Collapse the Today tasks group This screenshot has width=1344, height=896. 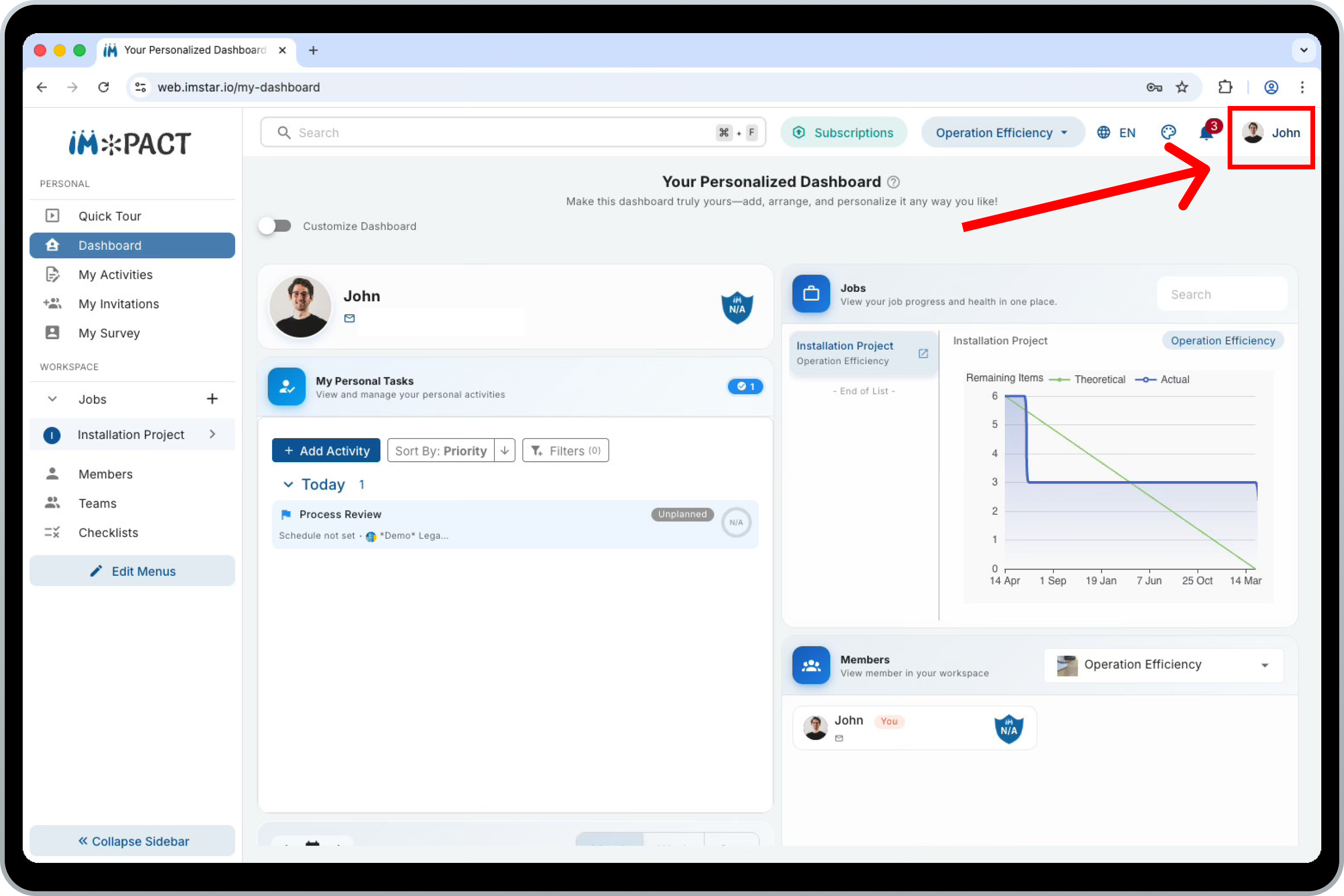(288, 484)
